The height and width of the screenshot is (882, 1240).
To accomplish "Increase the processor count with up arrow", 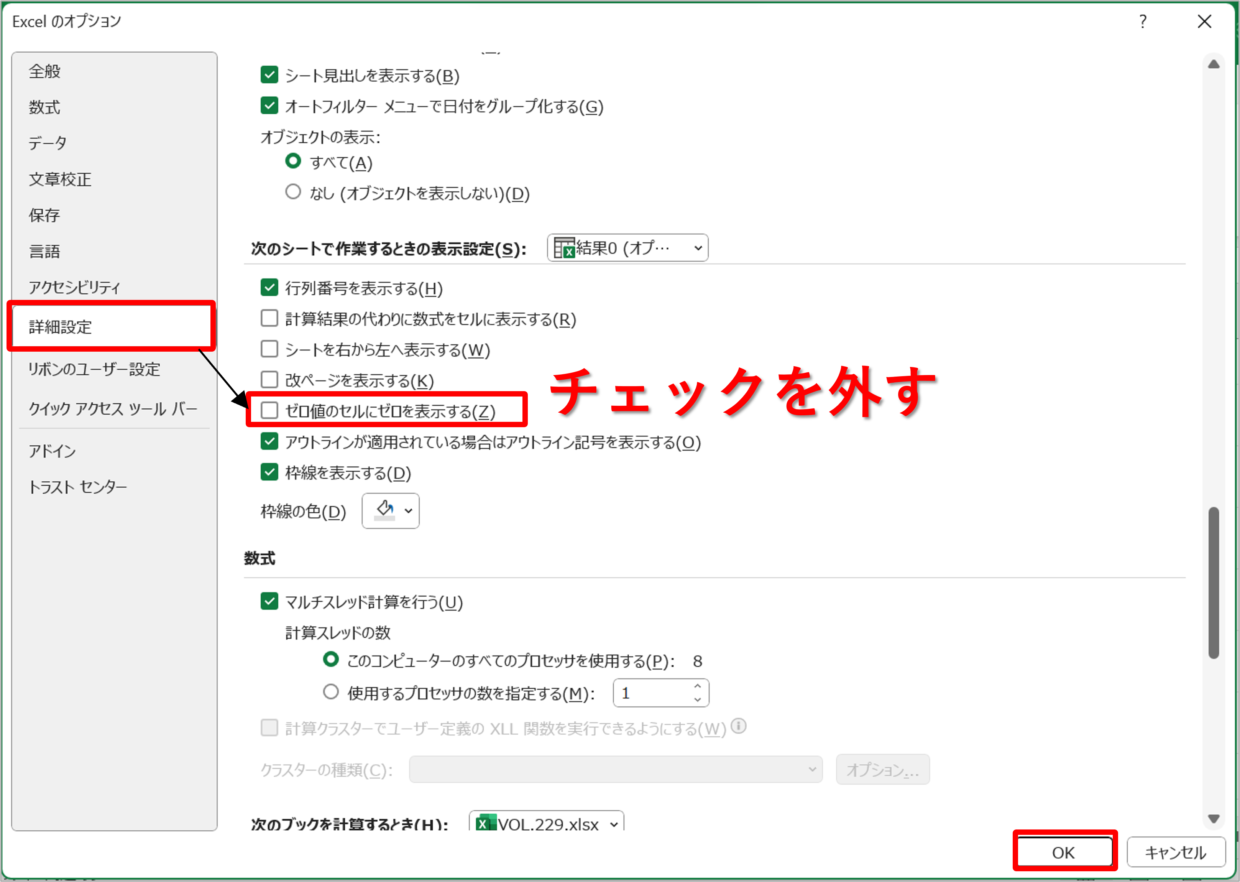I will (698, 687).
